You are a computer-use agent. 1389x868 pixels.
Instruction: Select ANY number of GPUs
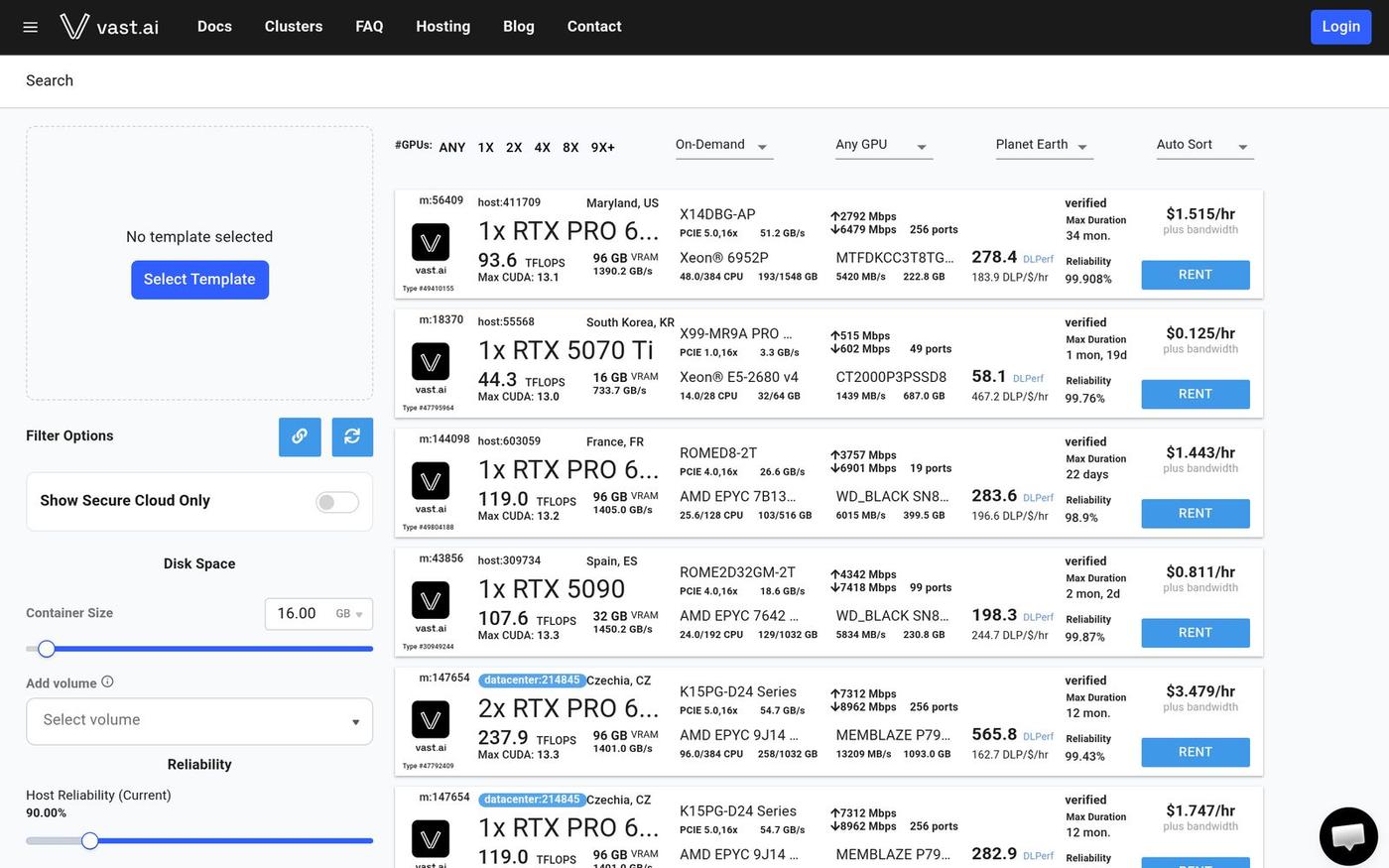click(x=452, y=147)
